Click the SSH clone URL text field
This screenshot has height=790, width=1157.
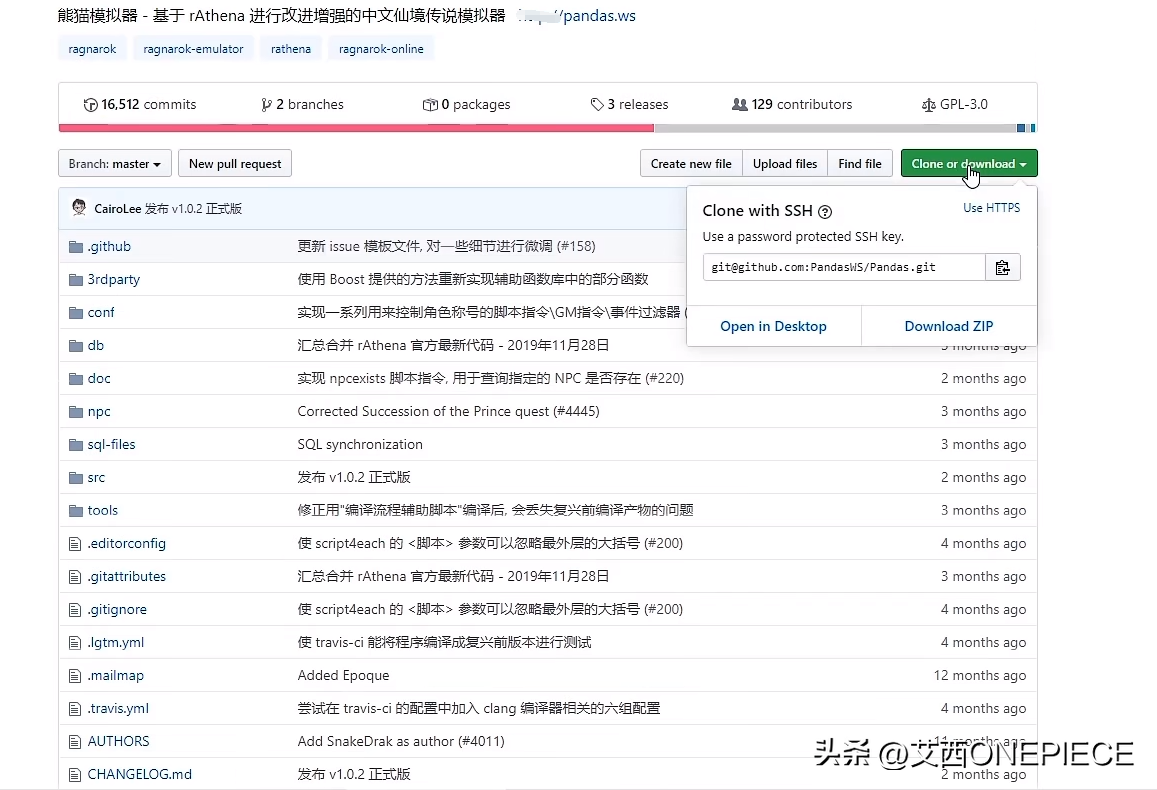pos(843,267)
